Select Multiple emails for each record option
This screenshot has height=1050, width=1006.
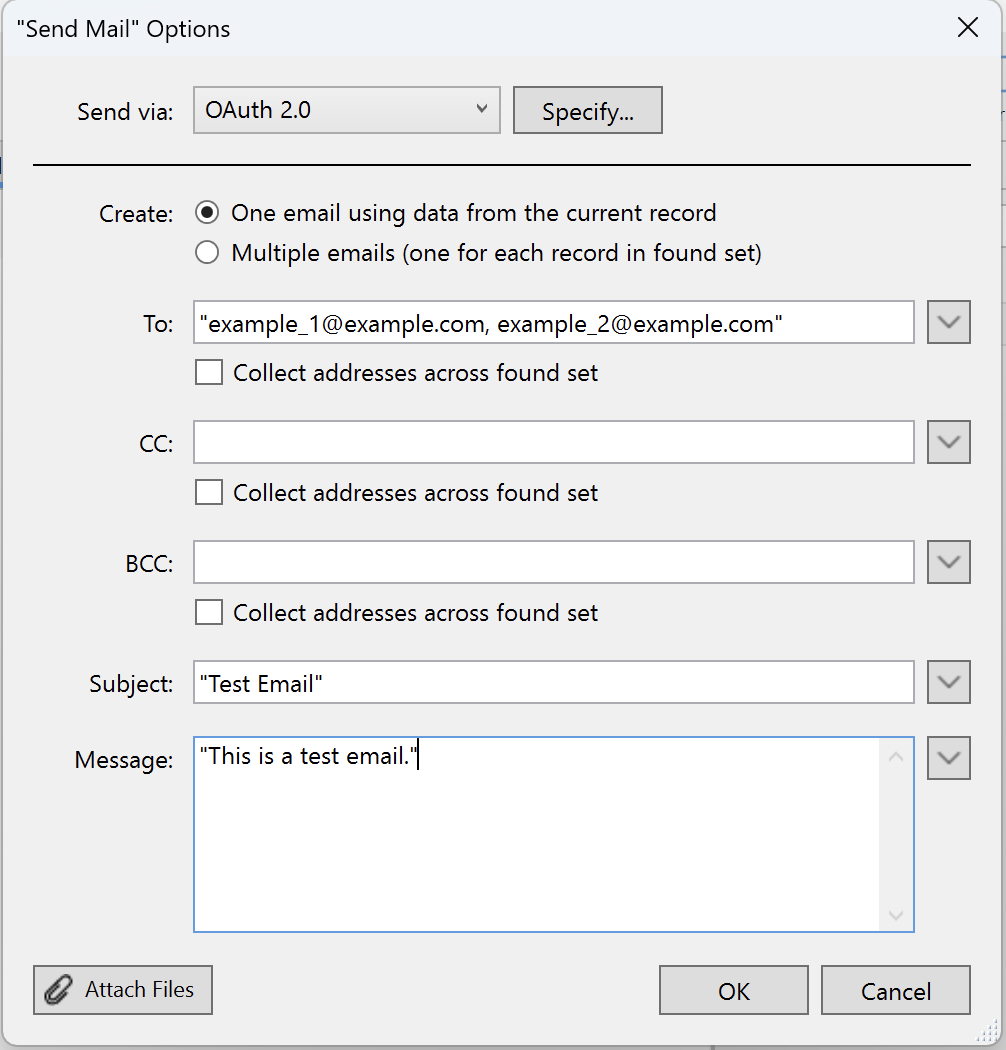coord(207,253)
